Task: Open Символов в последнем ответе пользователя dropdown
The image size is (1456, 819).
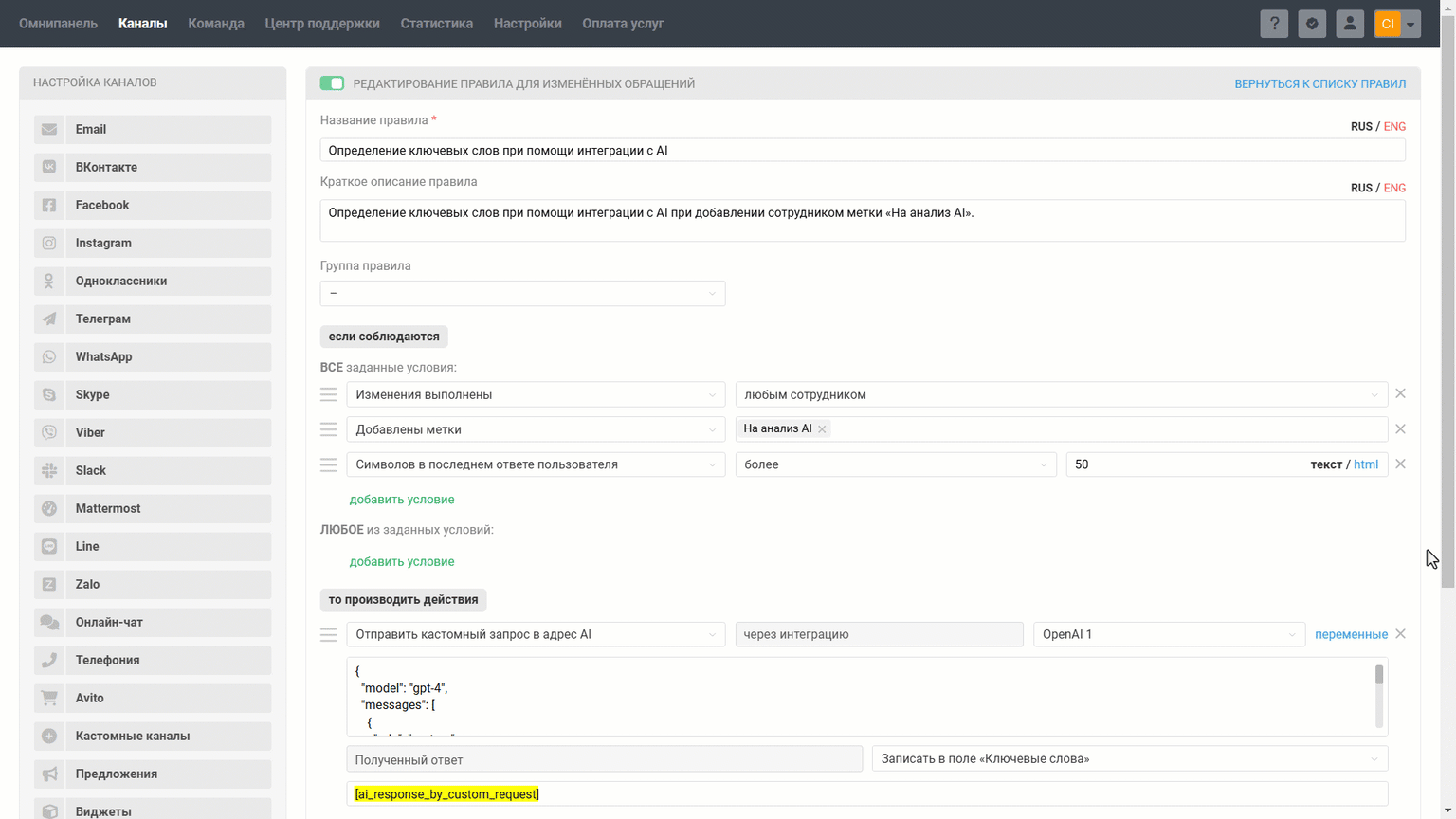Action: click(536, 464)
